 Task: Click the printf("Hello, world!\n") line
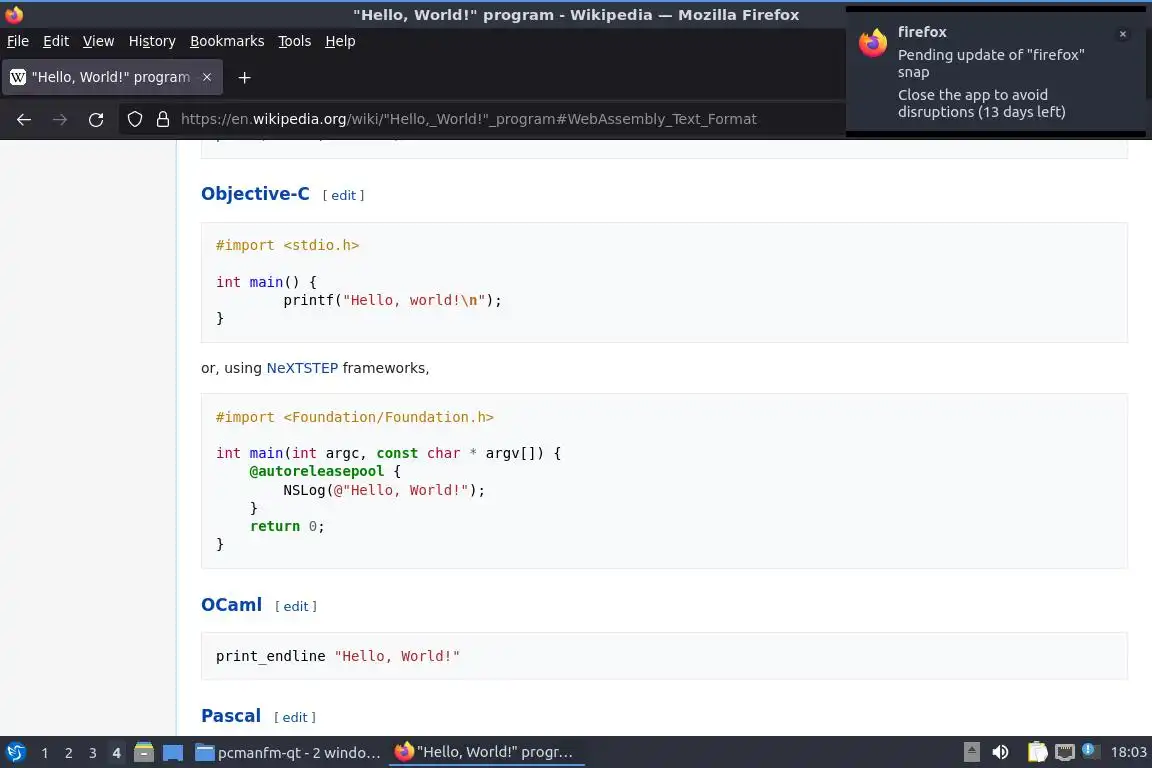click(x=392, y=301)
